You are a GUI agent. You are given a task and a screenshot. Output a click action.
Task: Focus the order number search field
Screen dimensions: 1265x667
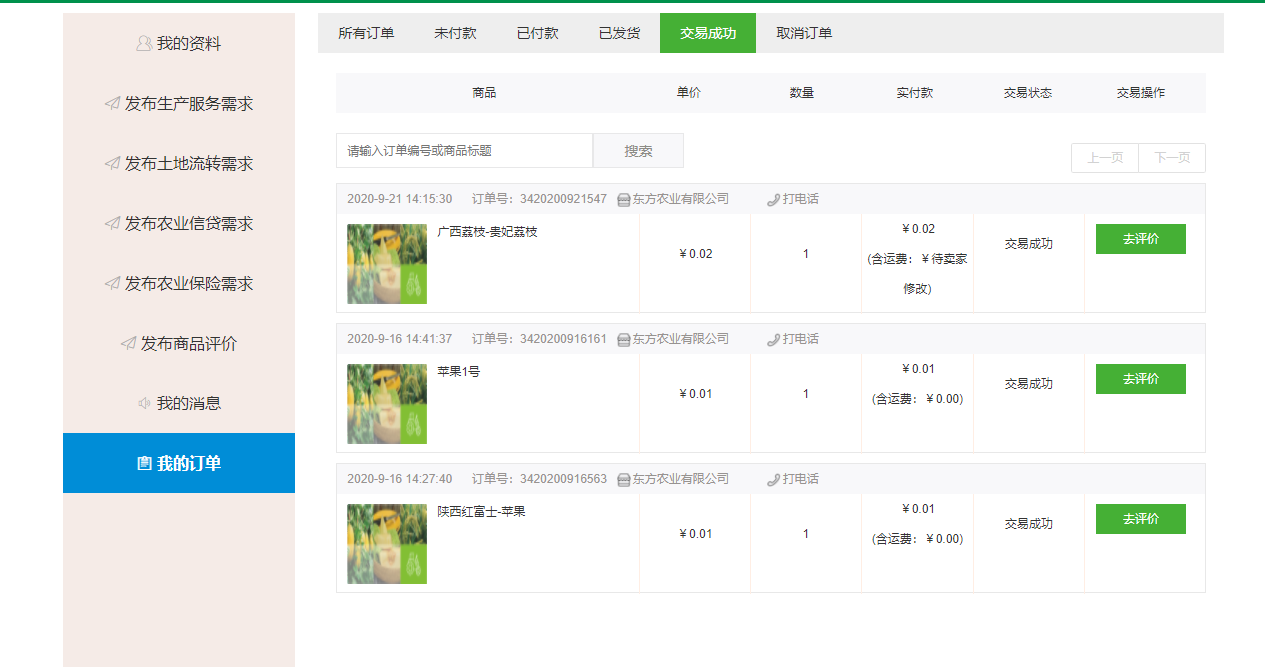(464, 151)
